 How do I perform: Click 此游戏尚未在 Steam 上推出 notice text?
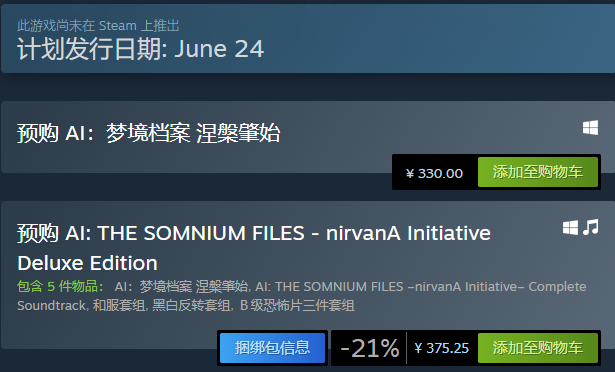(98, 26)
